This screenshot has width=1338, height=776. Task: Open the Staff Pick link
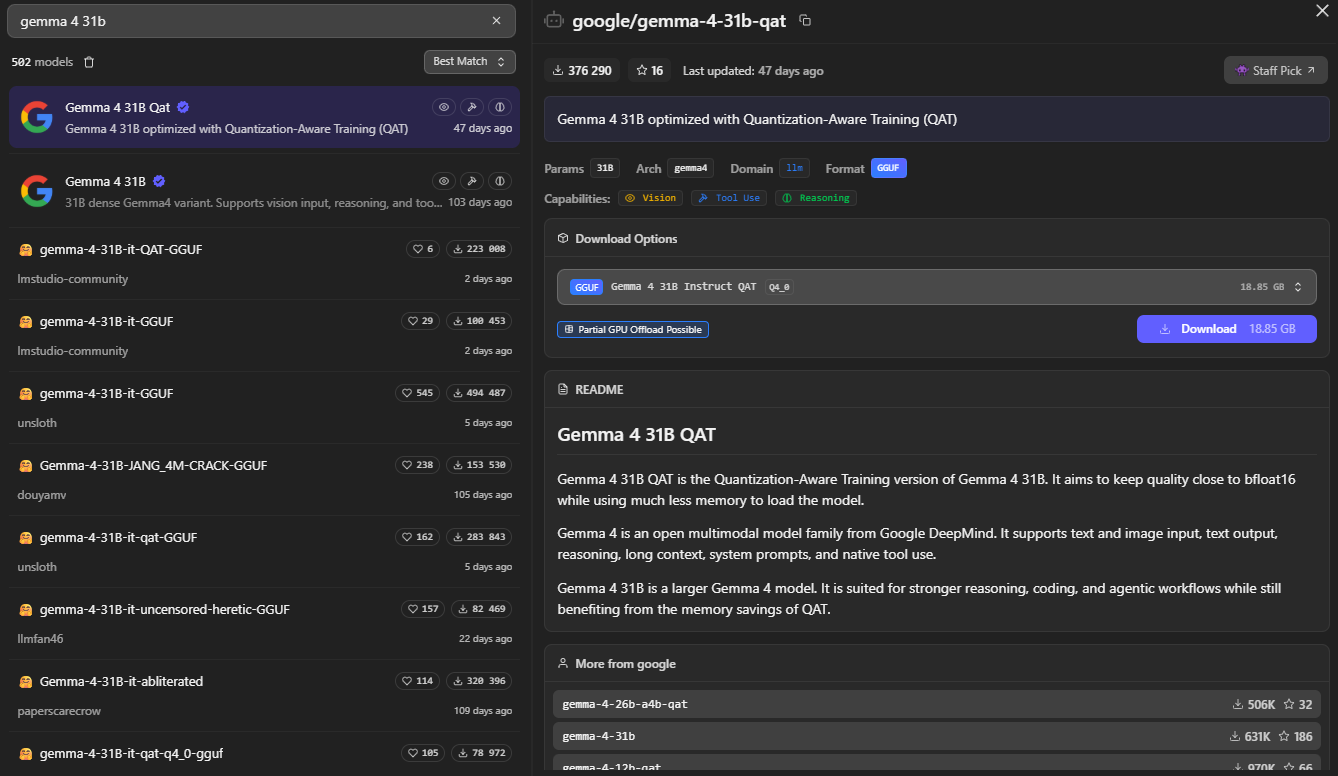1276,71
